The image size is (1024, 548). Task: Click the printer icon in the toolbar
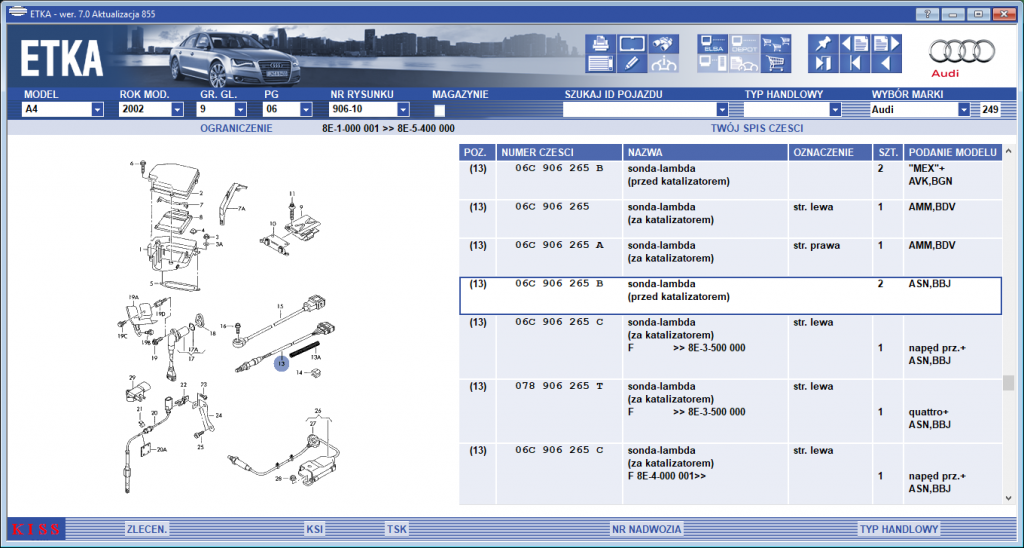[x=600, y=44]
